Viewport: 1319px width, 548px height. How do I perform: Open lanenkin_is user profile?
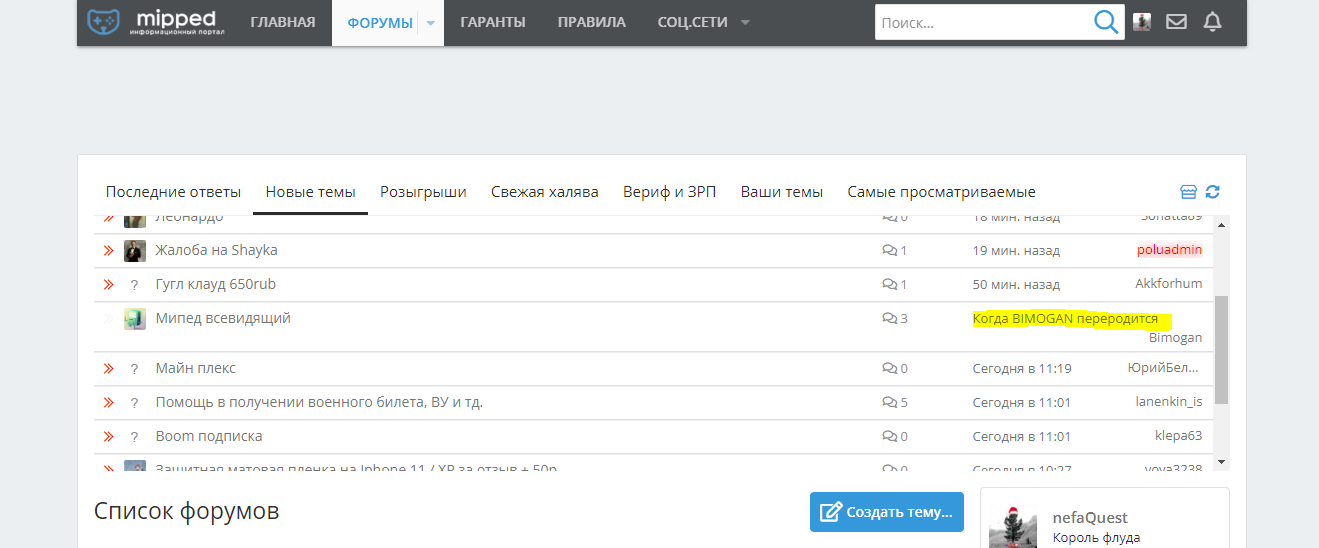tap(1169, 402)
